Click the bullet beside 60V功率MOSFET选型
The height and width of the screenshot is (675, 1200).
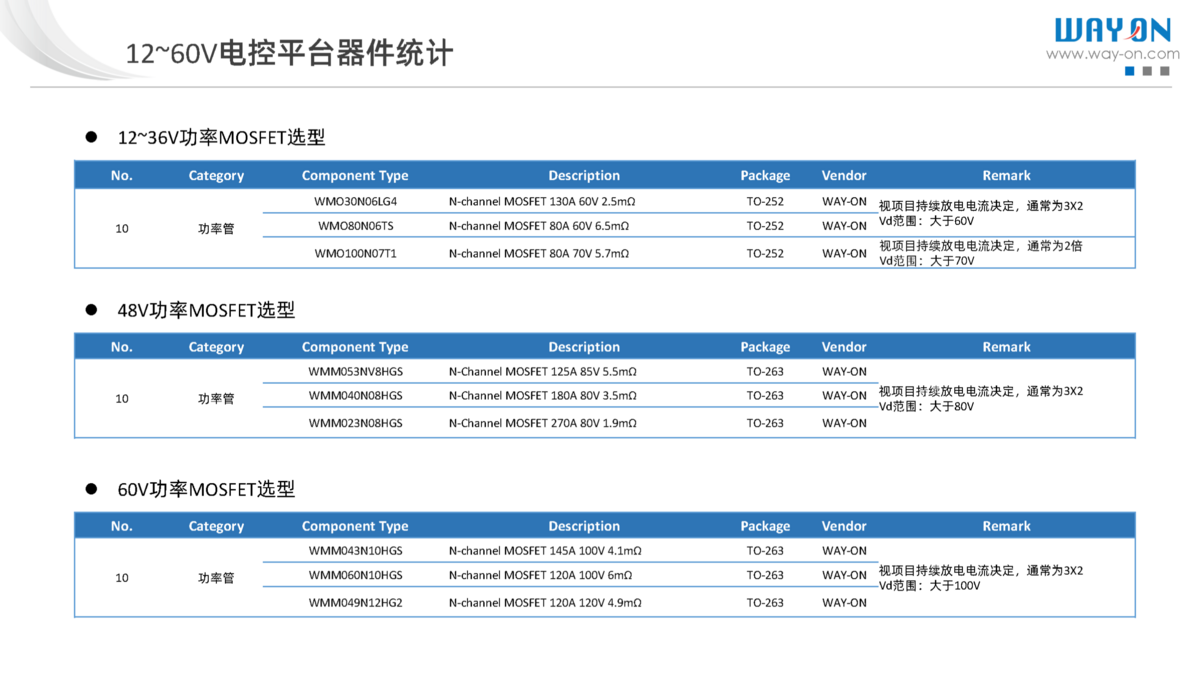(91, 489)
